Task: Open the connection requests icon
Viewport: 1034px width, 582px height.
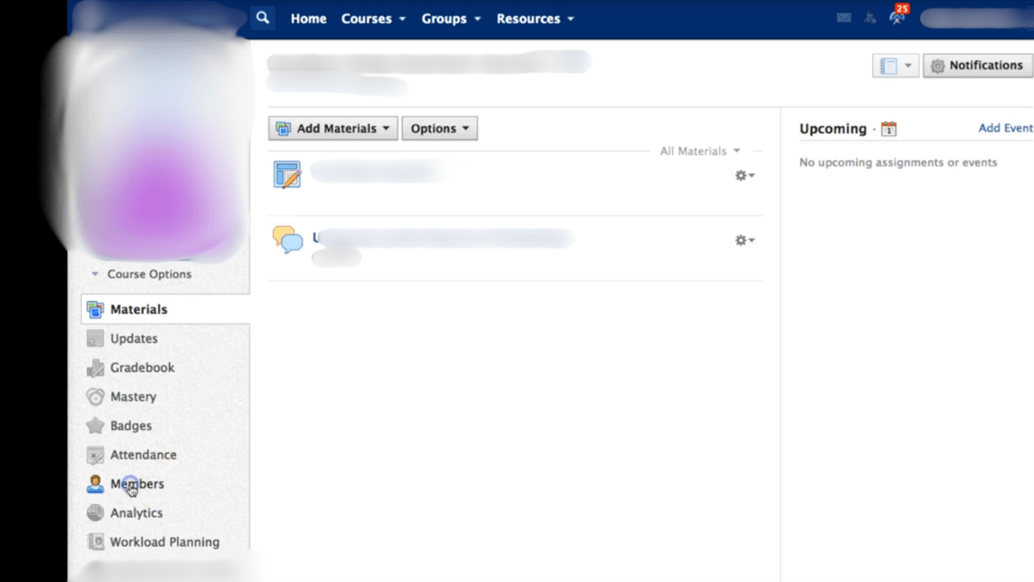Action: tap(870, 18)
